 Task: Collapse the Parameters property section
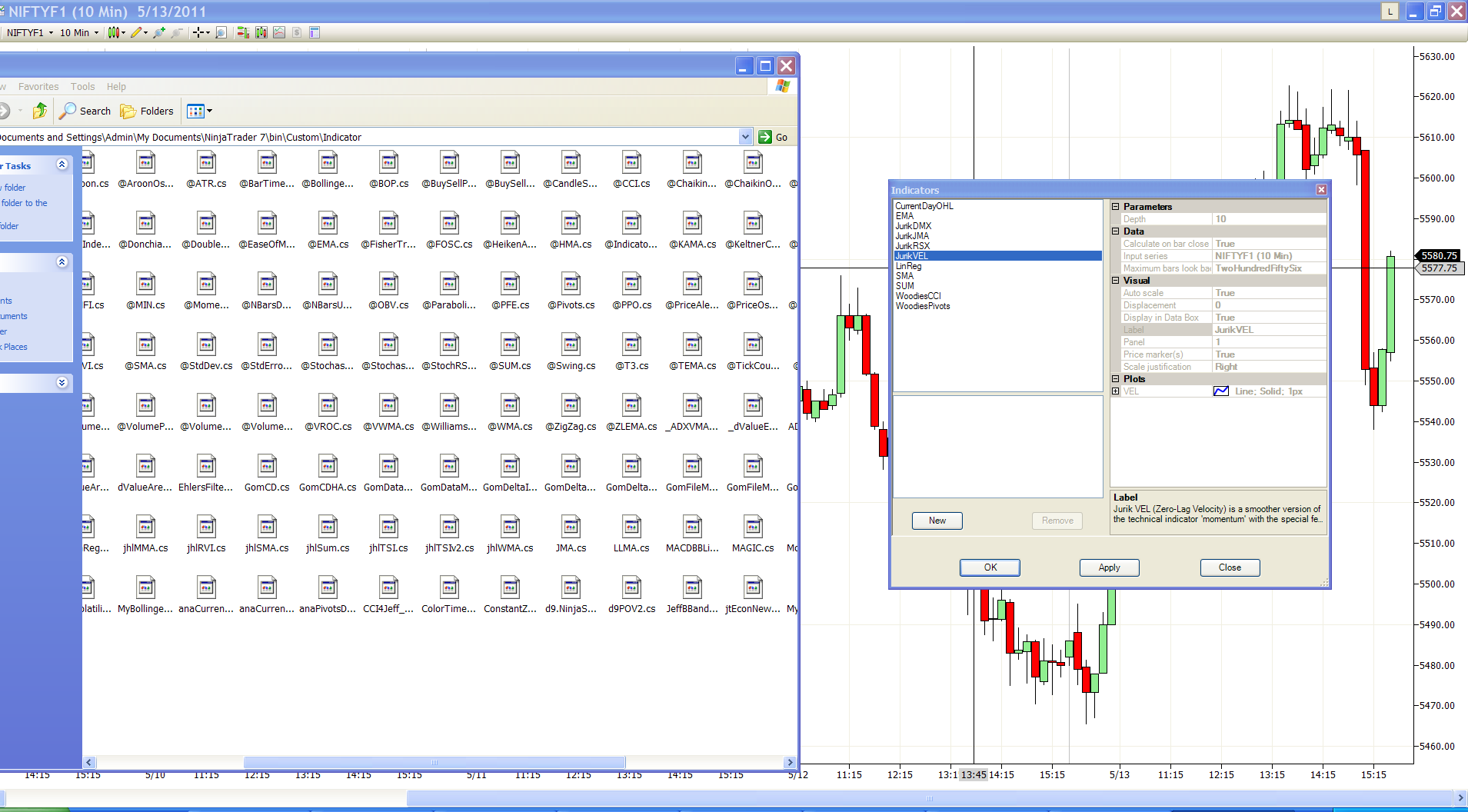point(1116,207)
